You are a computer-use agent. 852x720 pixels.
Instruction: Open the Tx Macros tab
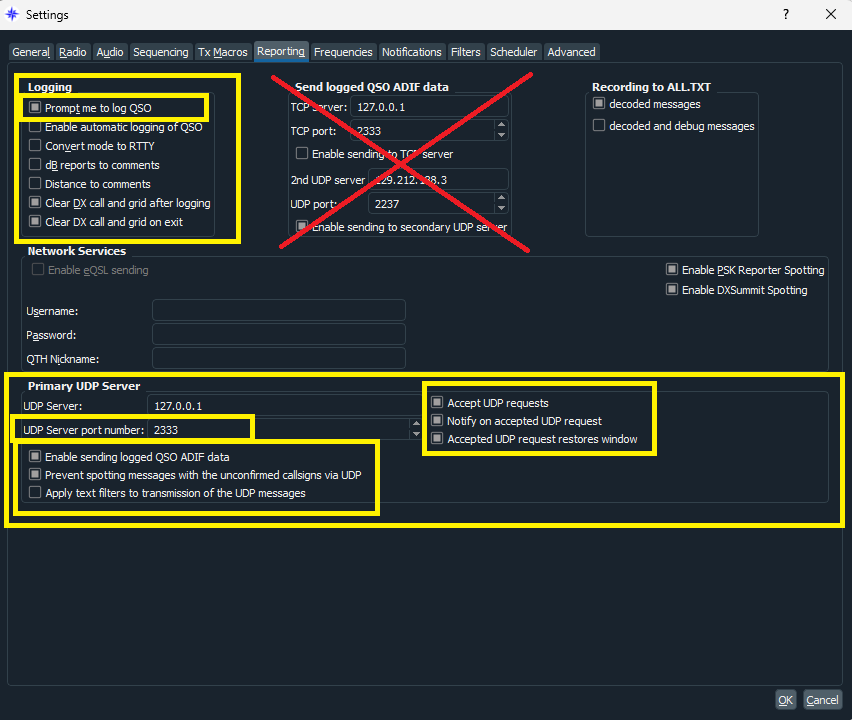pyautogui.click(x=222, y=52)
